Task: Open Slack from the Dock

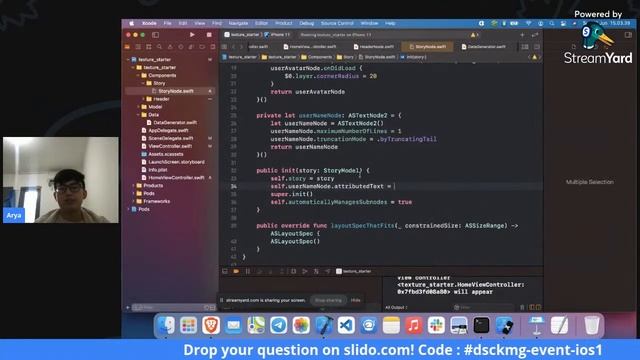Action: 436,326
